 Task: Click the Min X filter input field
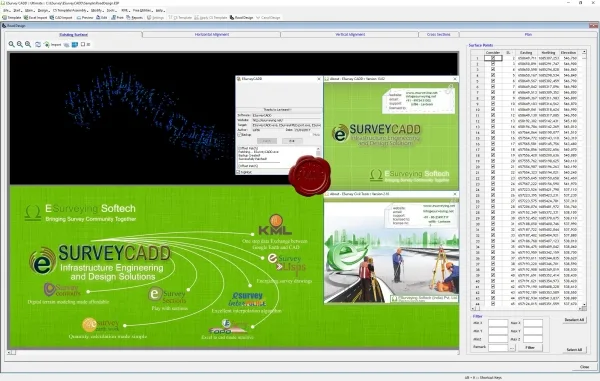pos(498,323)
